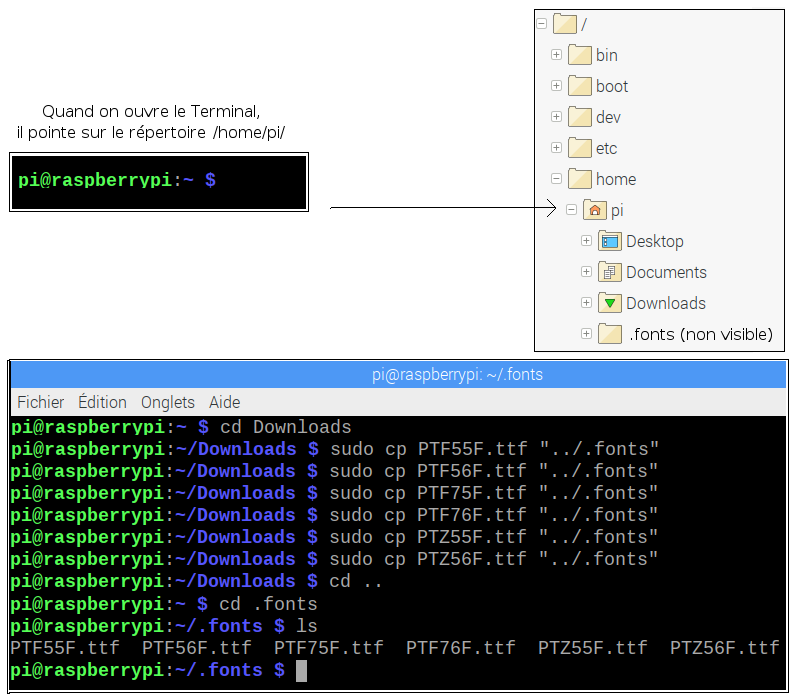Image resolution: width=794 pixels, height=695 pixels.
Task: Expand the Downloads folder node
Action: pyautogui.click(x=586, y=302)
